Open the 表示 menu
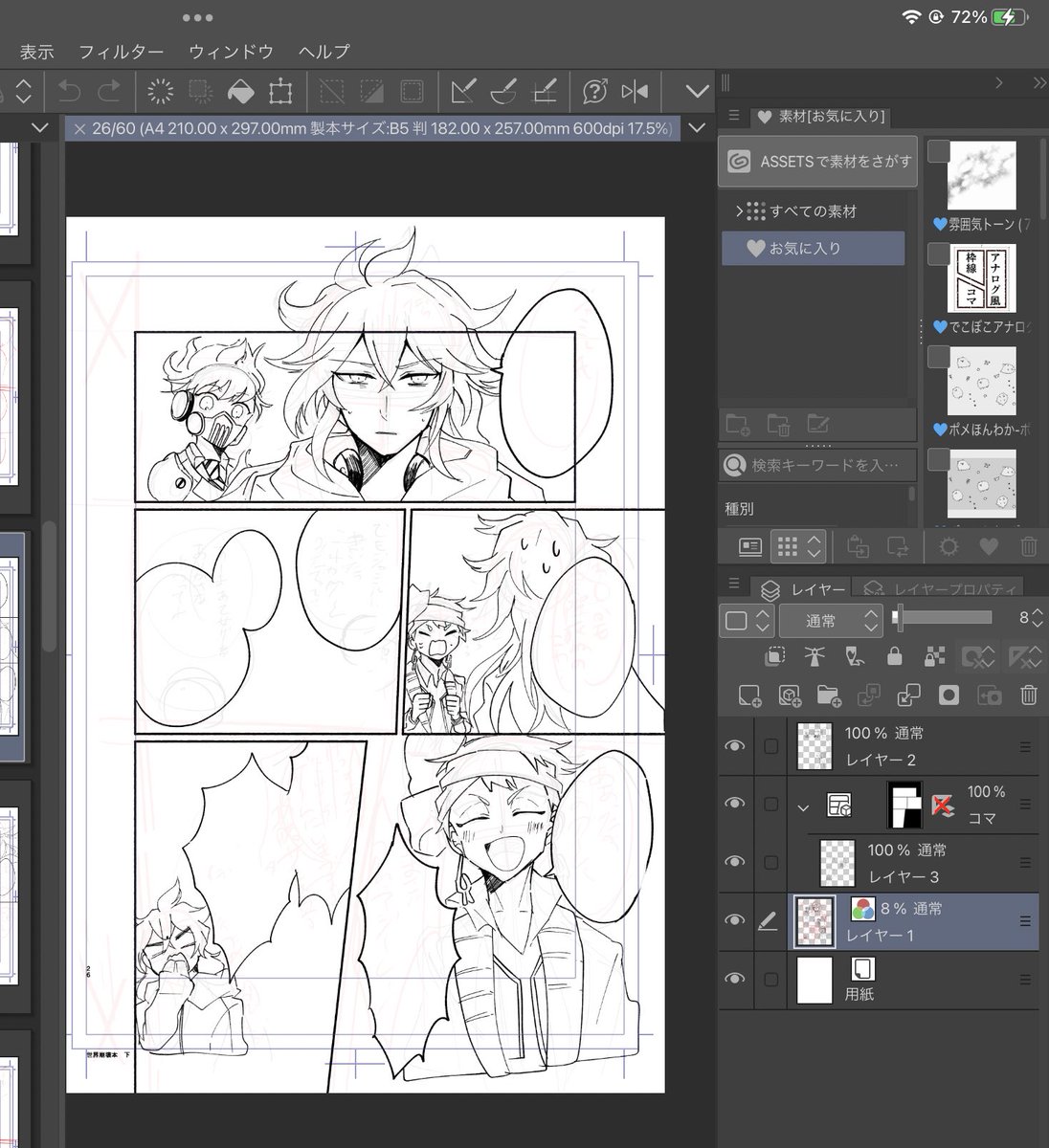 pyautogui.click(x=36, y=52)
